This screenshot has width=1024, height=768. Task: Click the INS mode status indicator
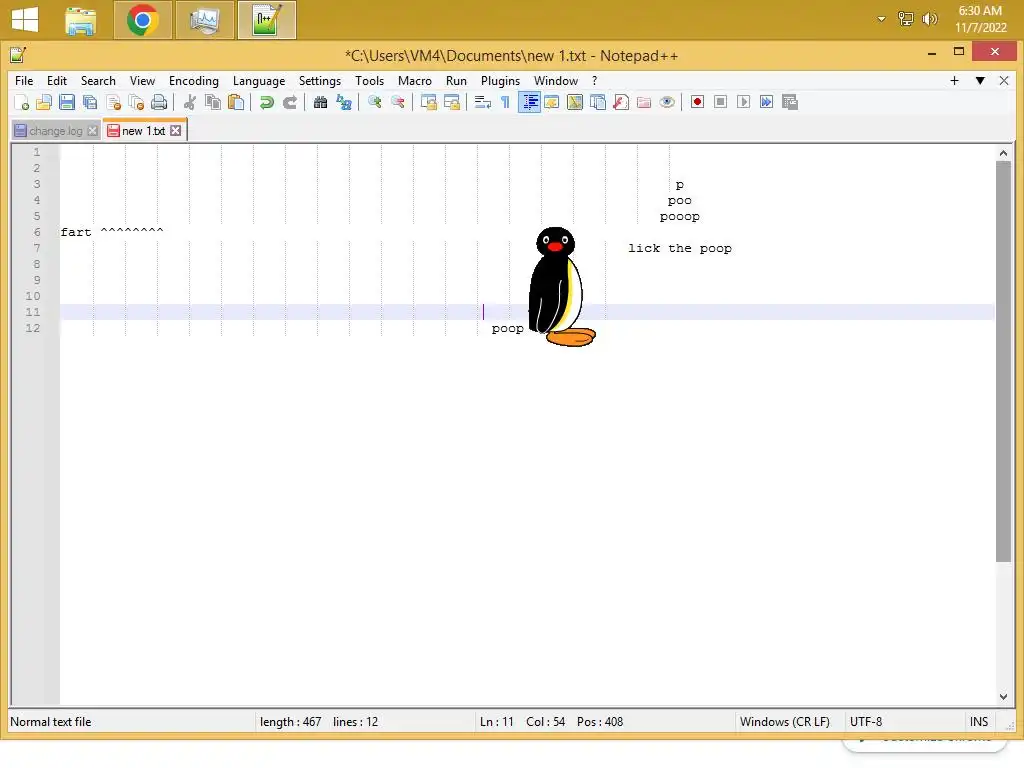[978, 722]
